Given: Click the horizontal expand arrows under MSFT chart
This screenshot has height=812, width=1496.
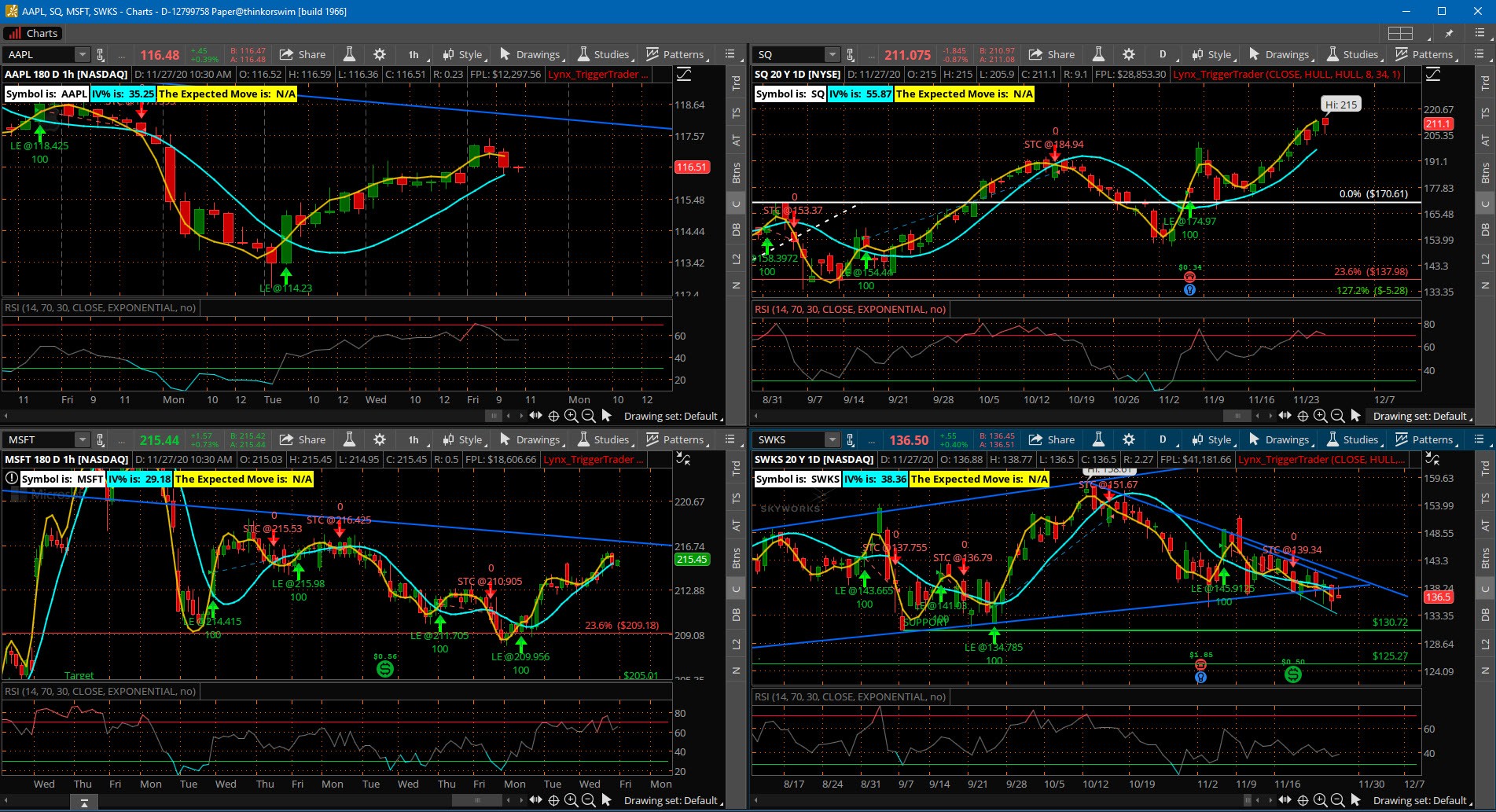Looking at the screenshot, I should click(x=535, y=800).
